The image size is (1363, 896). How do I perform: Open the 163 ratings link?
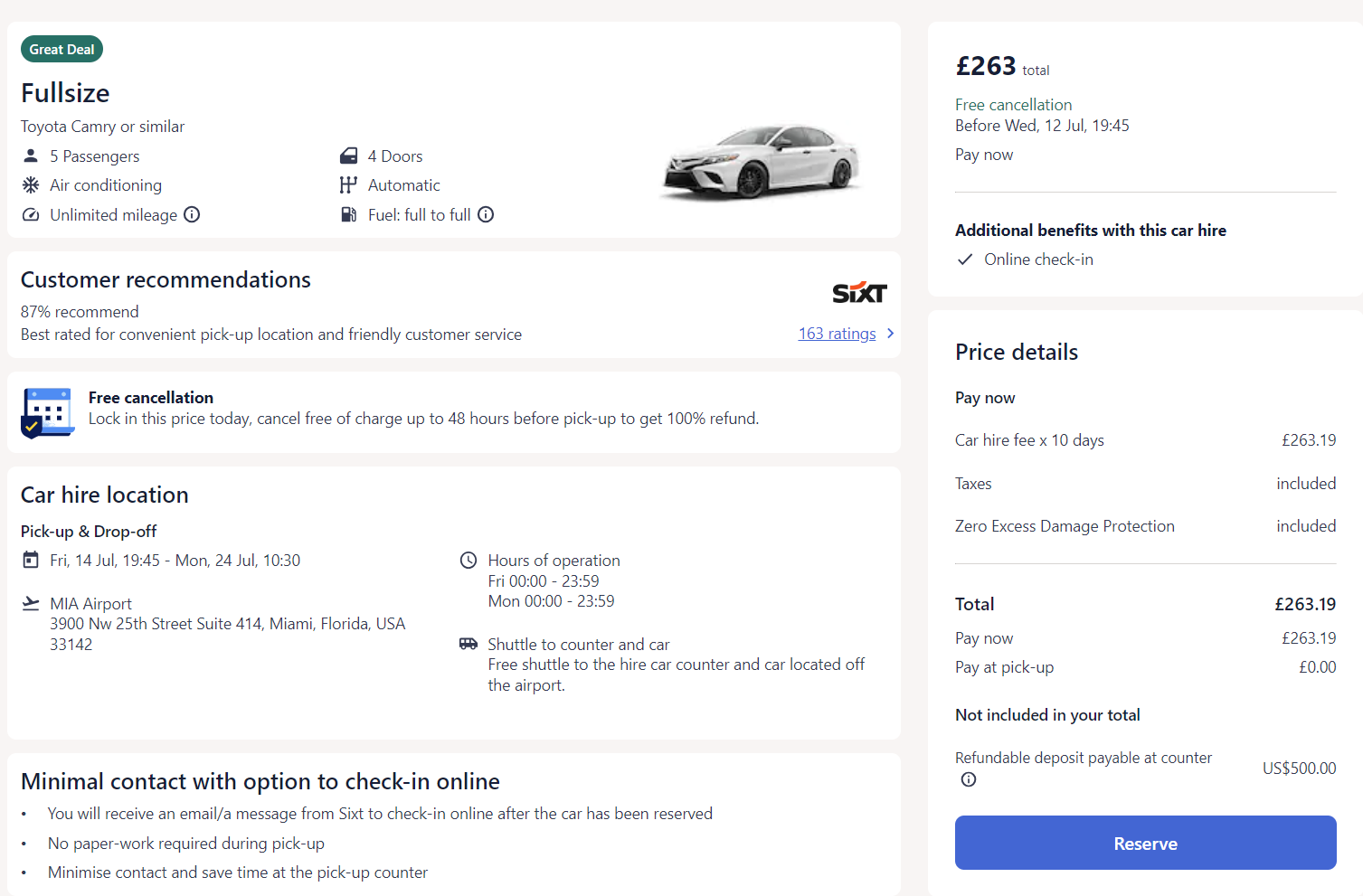tap(837, 334)
